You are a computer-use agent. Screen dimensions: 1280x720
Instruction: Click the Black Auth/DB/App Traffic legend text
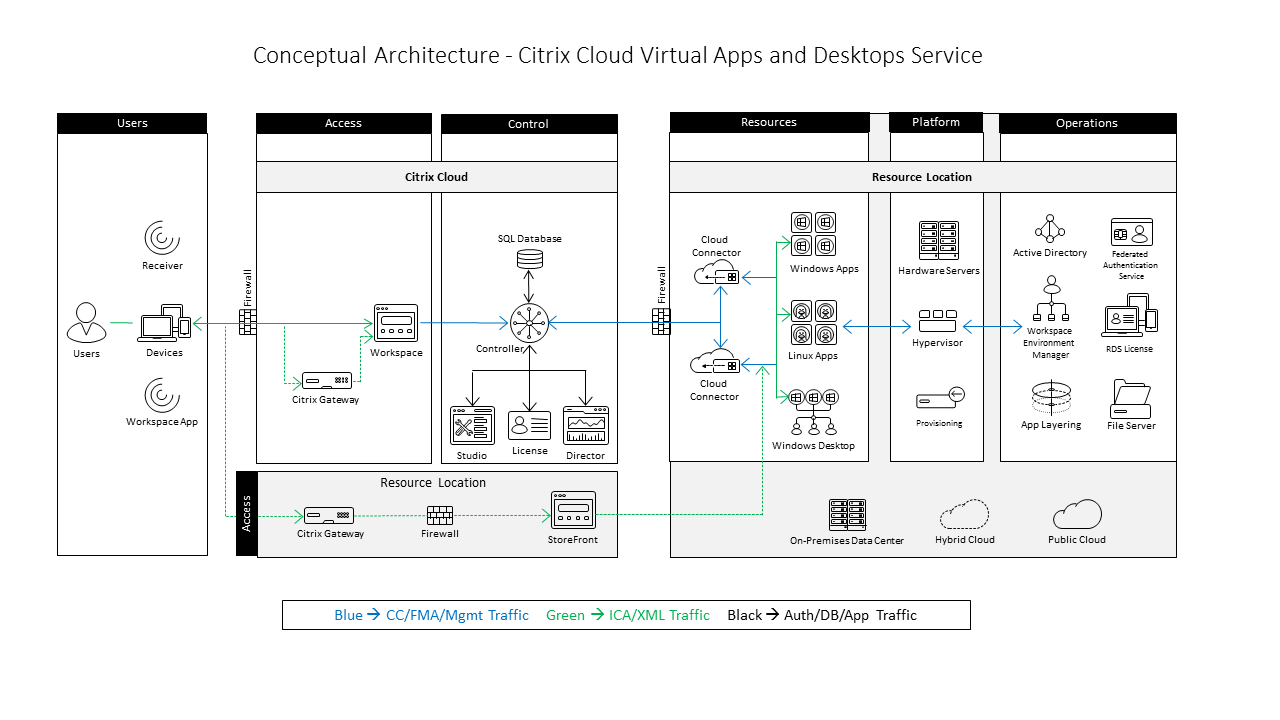(822, 615)
